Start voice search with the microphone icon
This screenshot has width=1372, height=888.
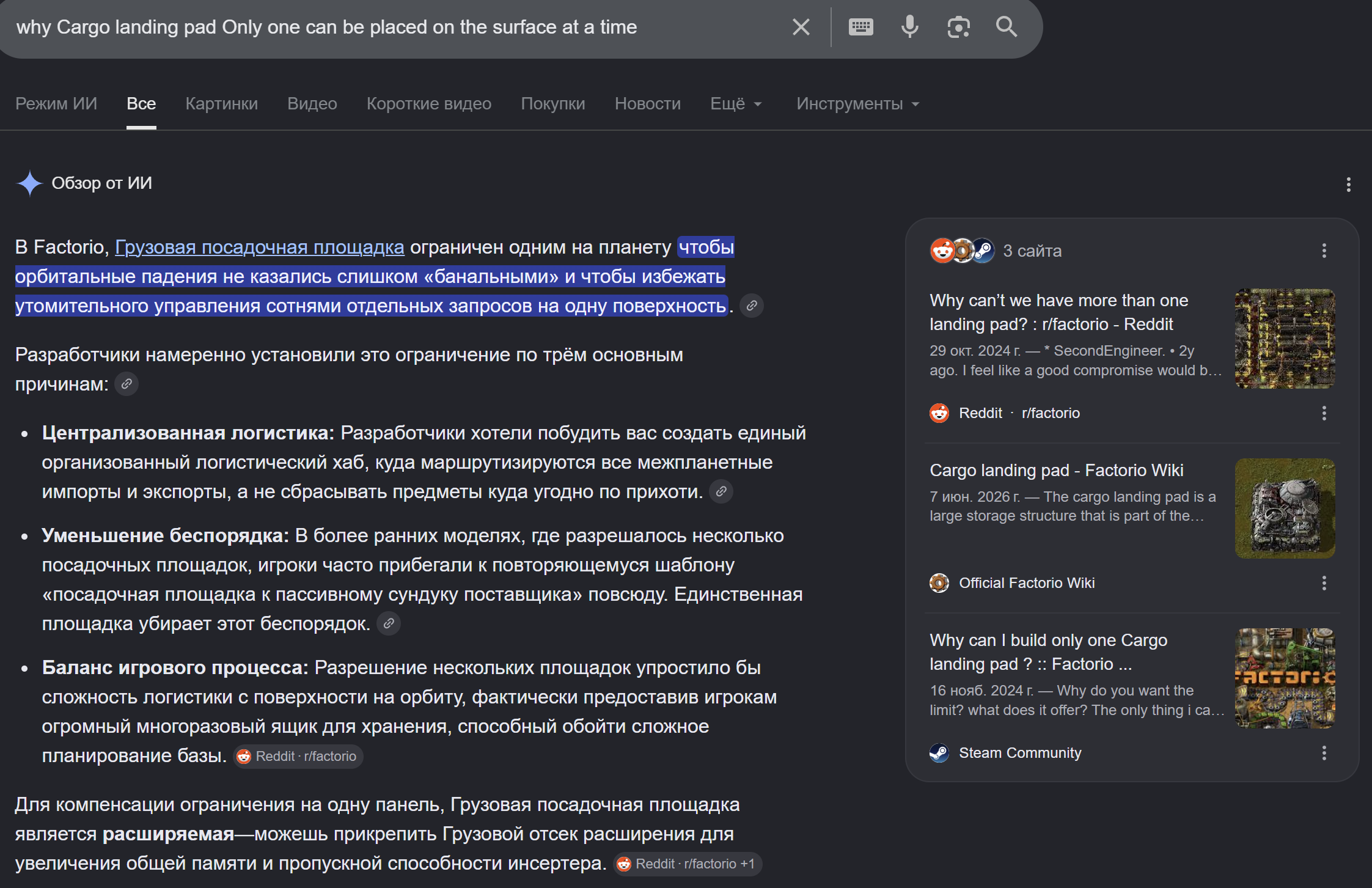[909, 27]
